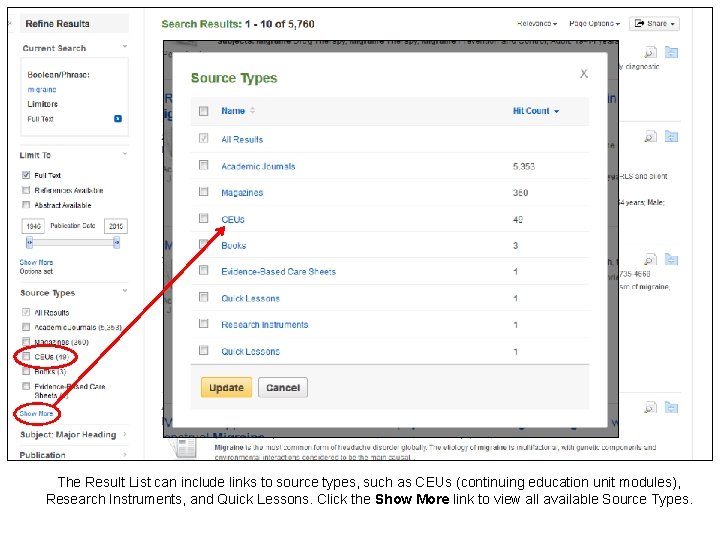
Task: Click the document icon beside the Migraine abstract
Action: [x=183, y=448]
